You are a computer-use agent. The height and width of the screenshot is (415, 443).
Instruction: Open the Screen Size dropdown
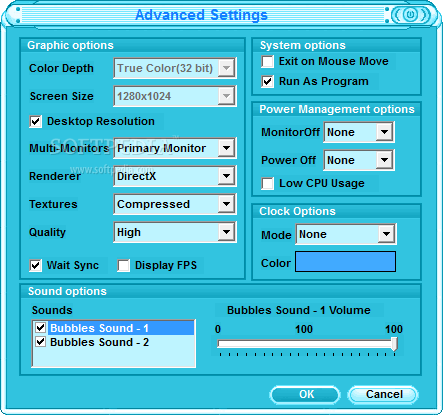click(x=175, y=96)
